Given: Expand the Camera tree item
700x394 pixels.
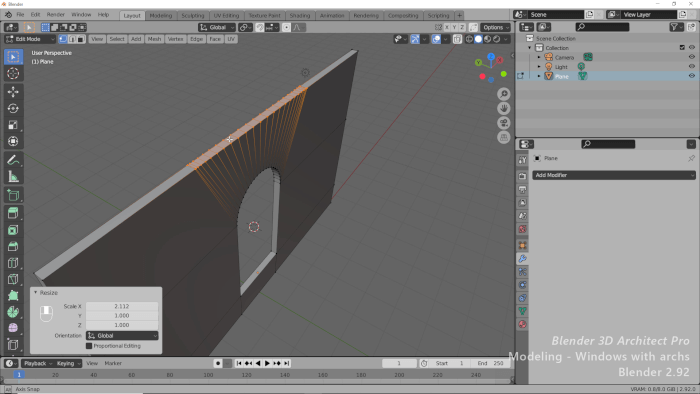Looking at the screenshot, I should (x=539, y=57).
